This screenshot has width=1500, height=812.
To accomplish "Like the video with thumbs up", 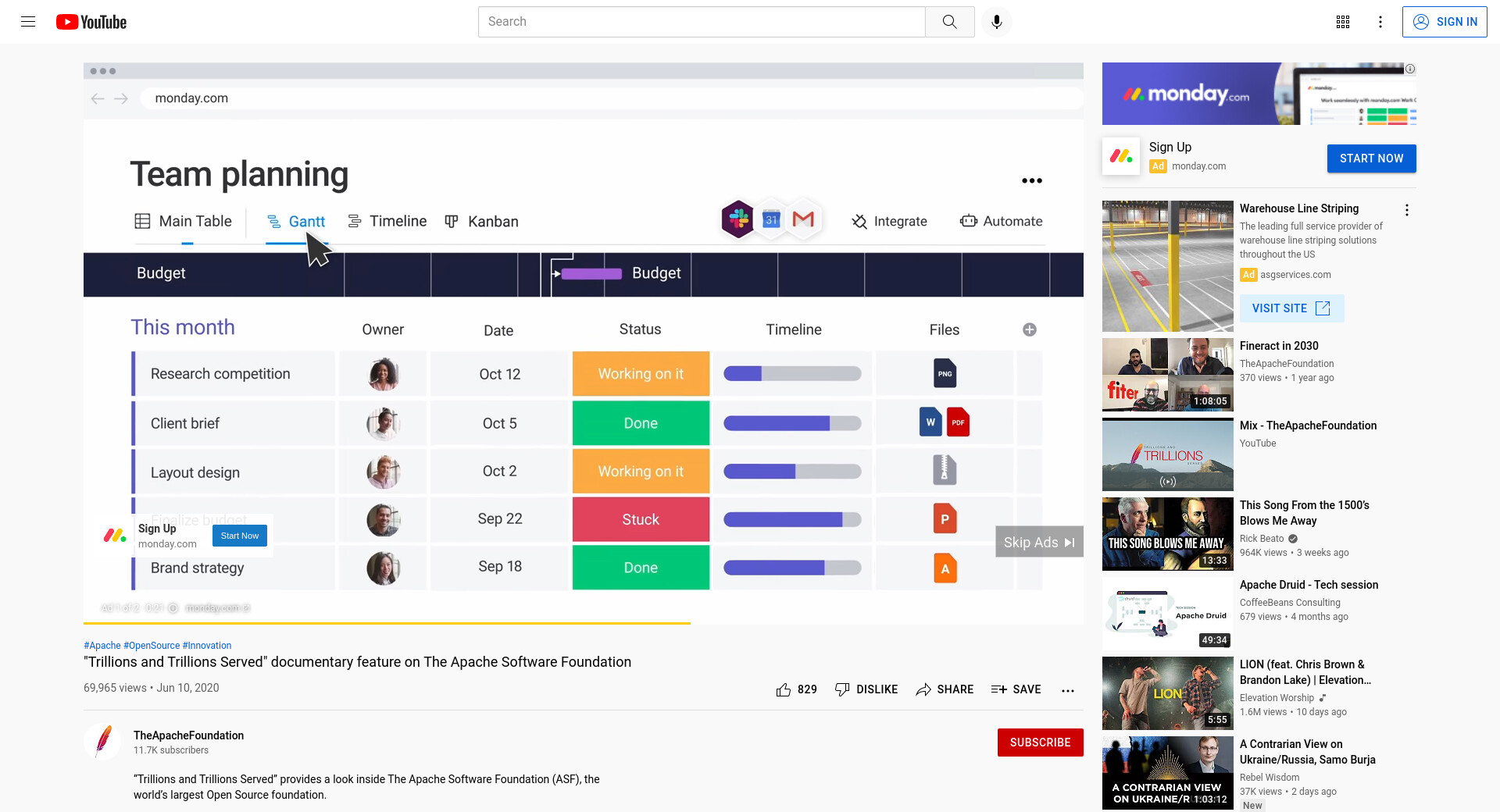I will point(796,689).
